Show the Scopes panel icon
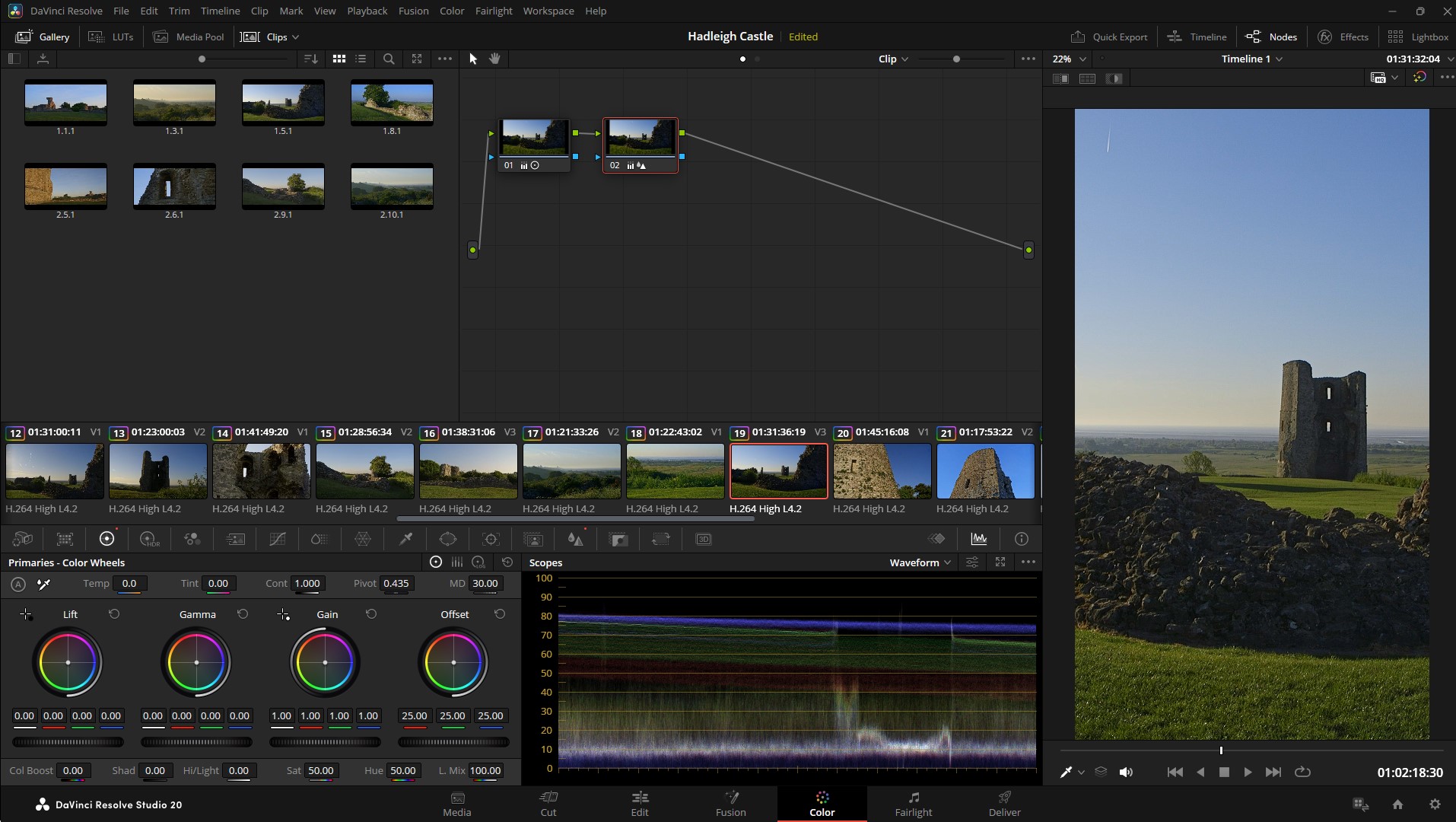This screenshot has width=1456, height=822. tap(979, 539)
